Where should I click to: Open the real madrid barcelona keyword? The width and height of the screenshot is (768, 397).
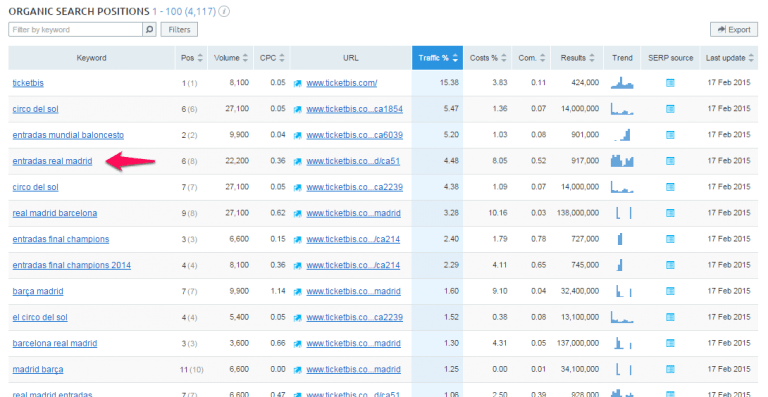tap(55, 213)
